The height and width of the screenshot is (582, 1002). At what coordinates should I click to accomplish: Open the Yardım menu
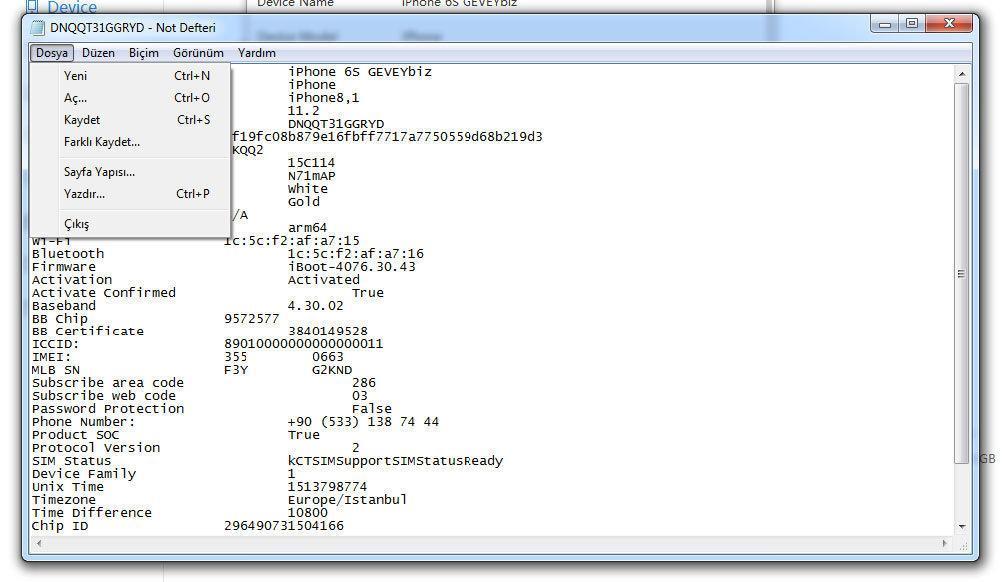[x=257, y=53]
